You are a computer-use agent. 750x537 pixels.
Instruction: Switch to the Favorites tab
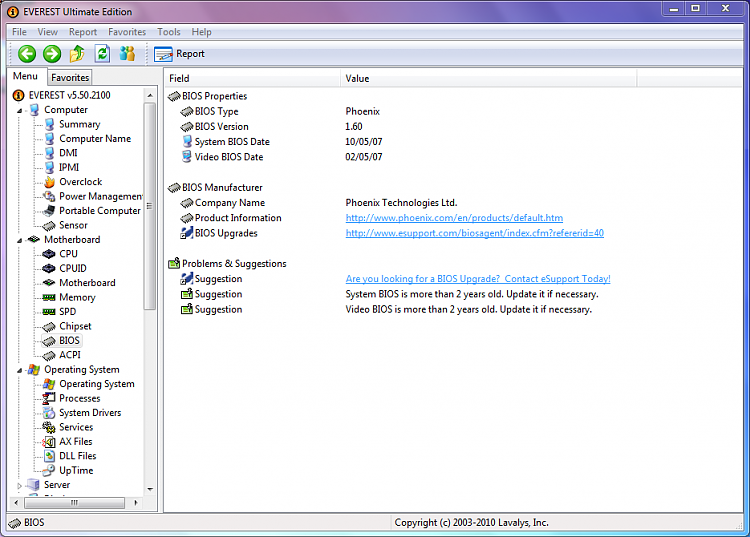(70, 77)
